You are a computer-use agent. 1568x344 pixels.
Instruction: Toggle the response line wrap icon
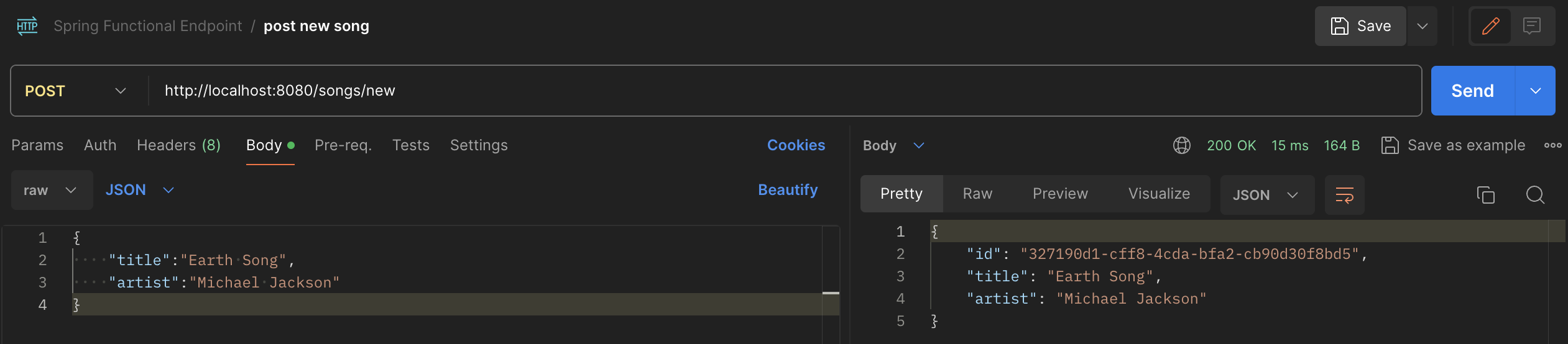[1344, 195]
